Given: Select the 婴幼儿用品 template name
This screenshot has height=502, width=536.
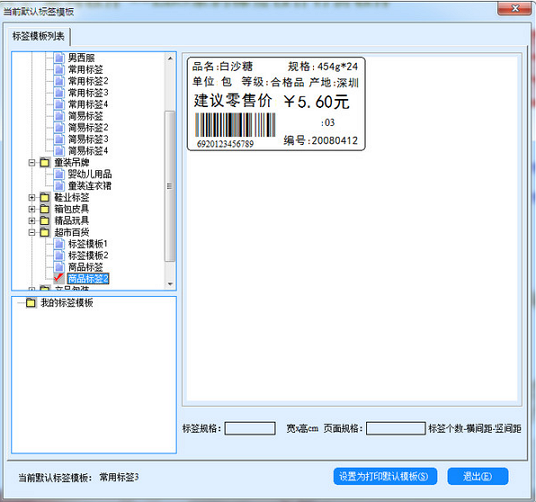Looking at the screenshot, I should point(90,174).
